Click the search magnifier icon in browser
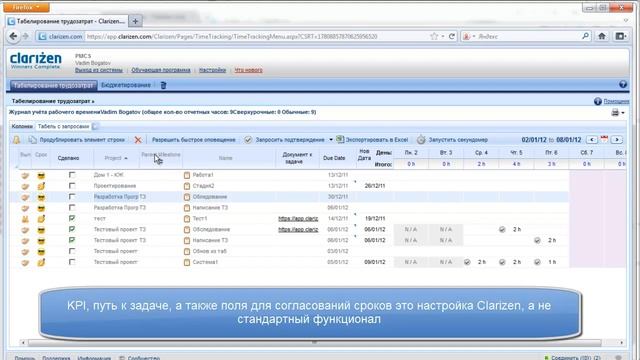The image size is (640, 360). tap(585, 36)
